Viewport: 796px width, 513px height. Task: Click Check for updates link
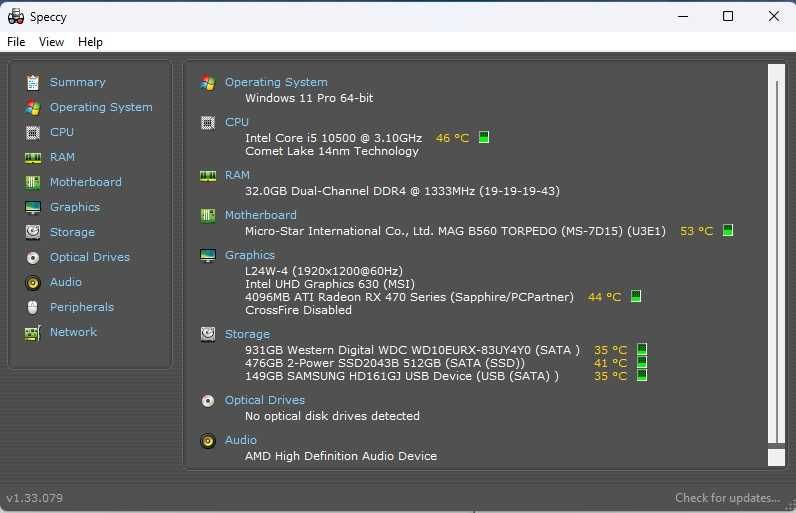pos(727,498)
